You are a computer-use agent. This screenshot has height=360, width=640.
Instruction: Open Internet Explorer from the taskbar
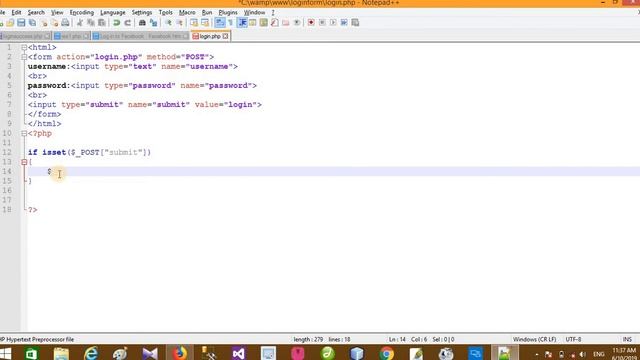click(x=91, y=353)
